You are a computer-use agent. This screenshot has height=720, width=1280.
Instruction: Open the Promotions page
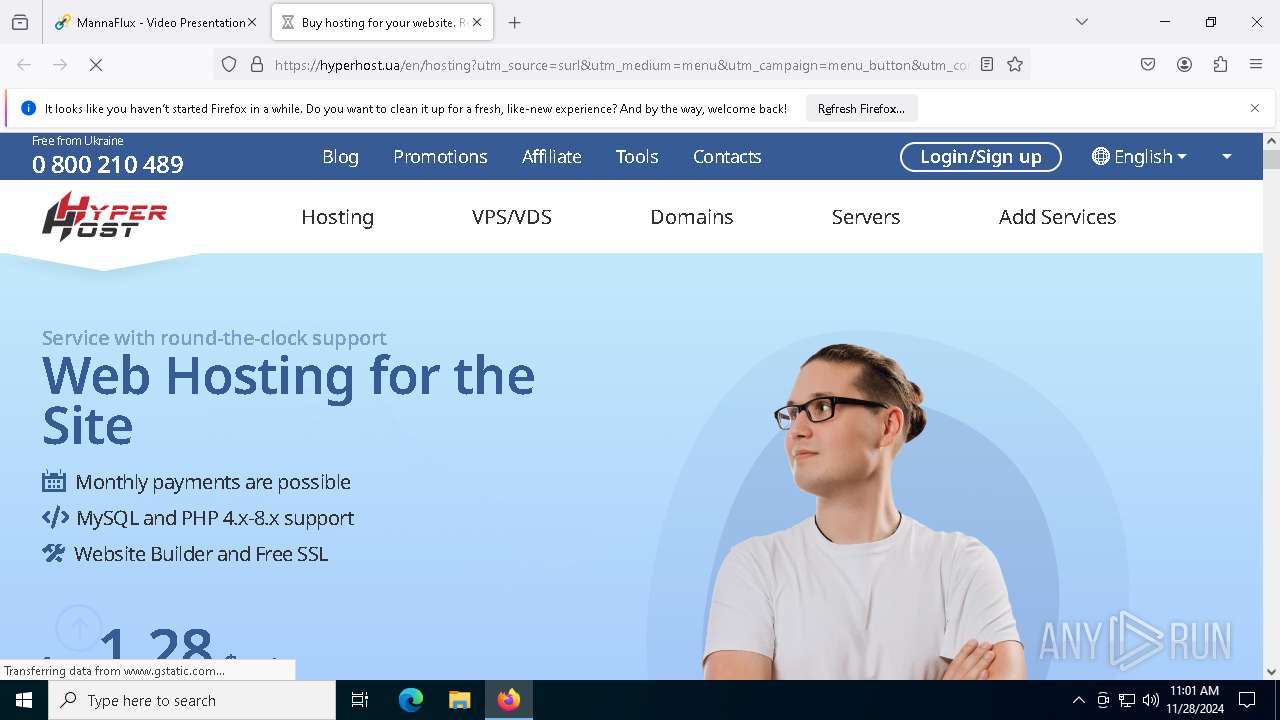coord(440,157)
